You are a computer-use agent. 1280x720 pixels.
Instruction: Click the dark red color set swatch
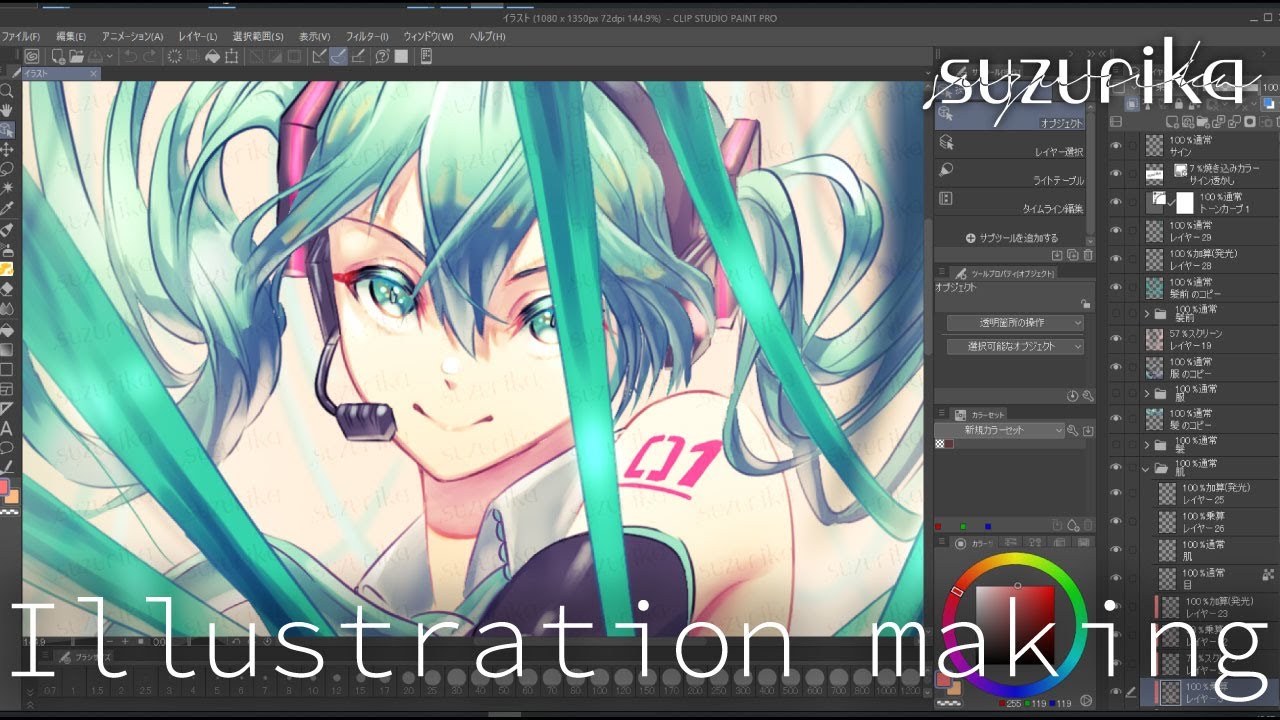click(x=950, y=443)
